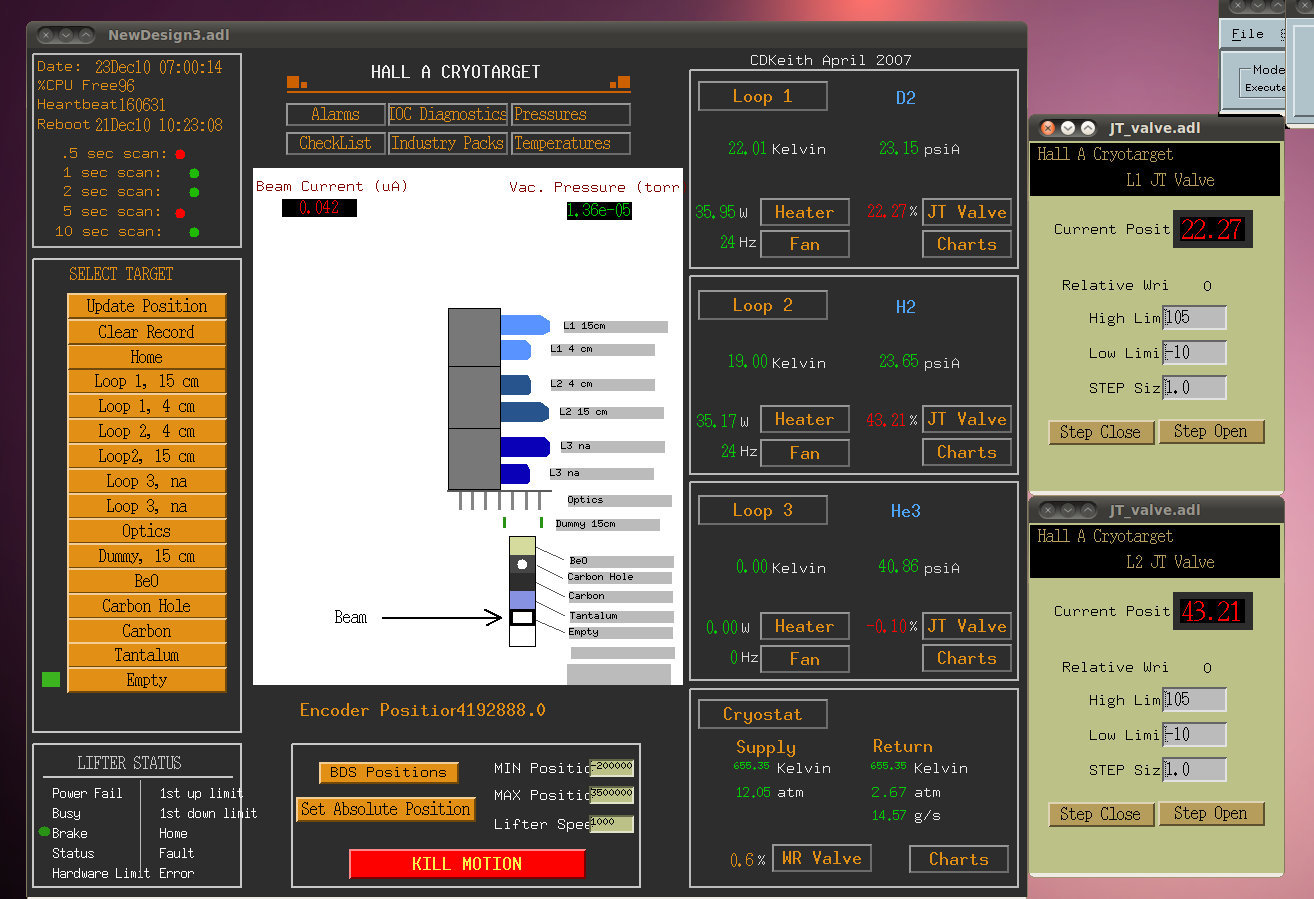Image resolution: width=1314 pixels, height=899 pixels.
Task: Click green indicator beside Empty target
Action: click(51, 680)
